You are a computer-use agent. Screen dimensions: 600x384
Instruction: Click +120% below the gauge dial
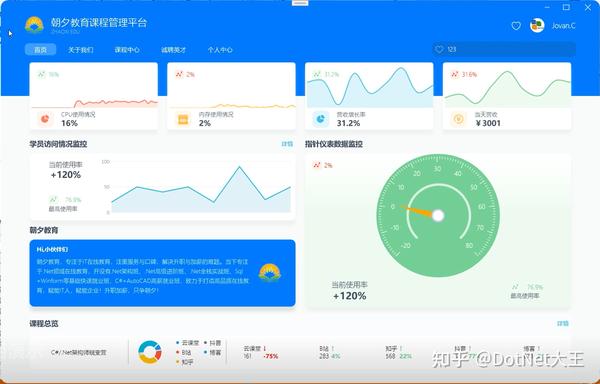click(x=349, y=296)
